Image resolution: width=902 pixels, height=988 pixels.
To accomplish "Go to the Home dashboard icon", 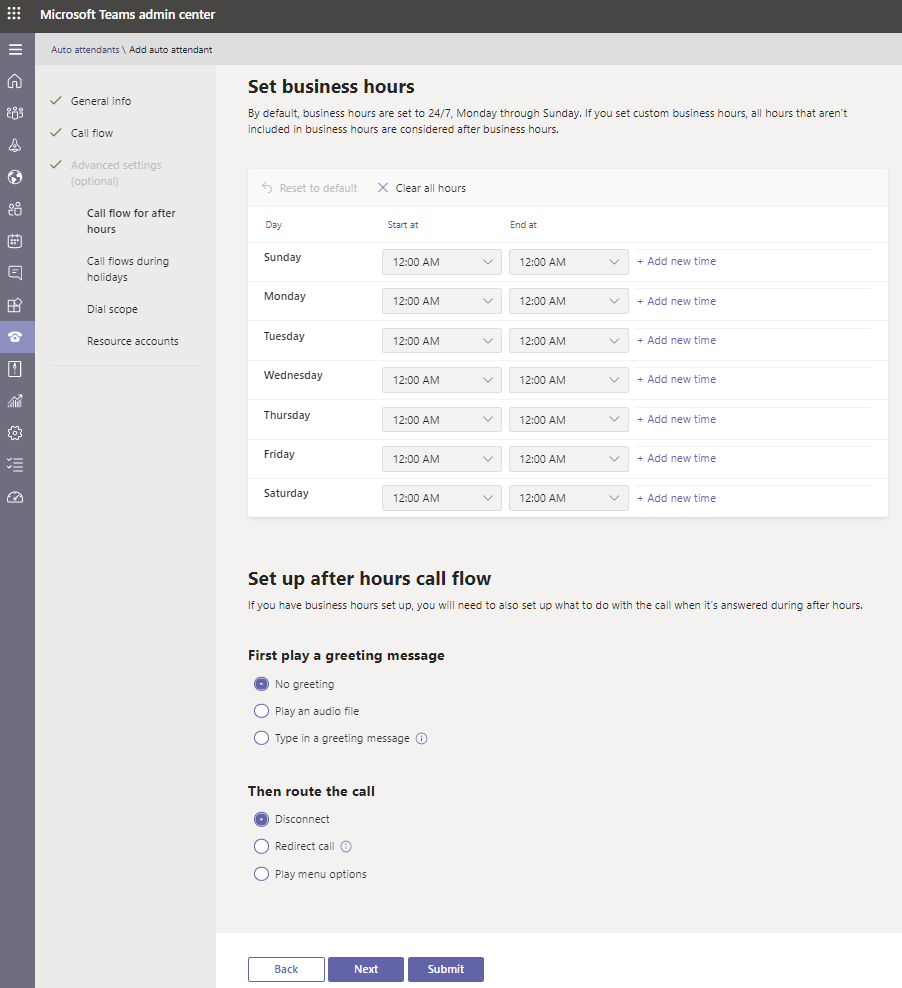I will [x=15, y=81].
